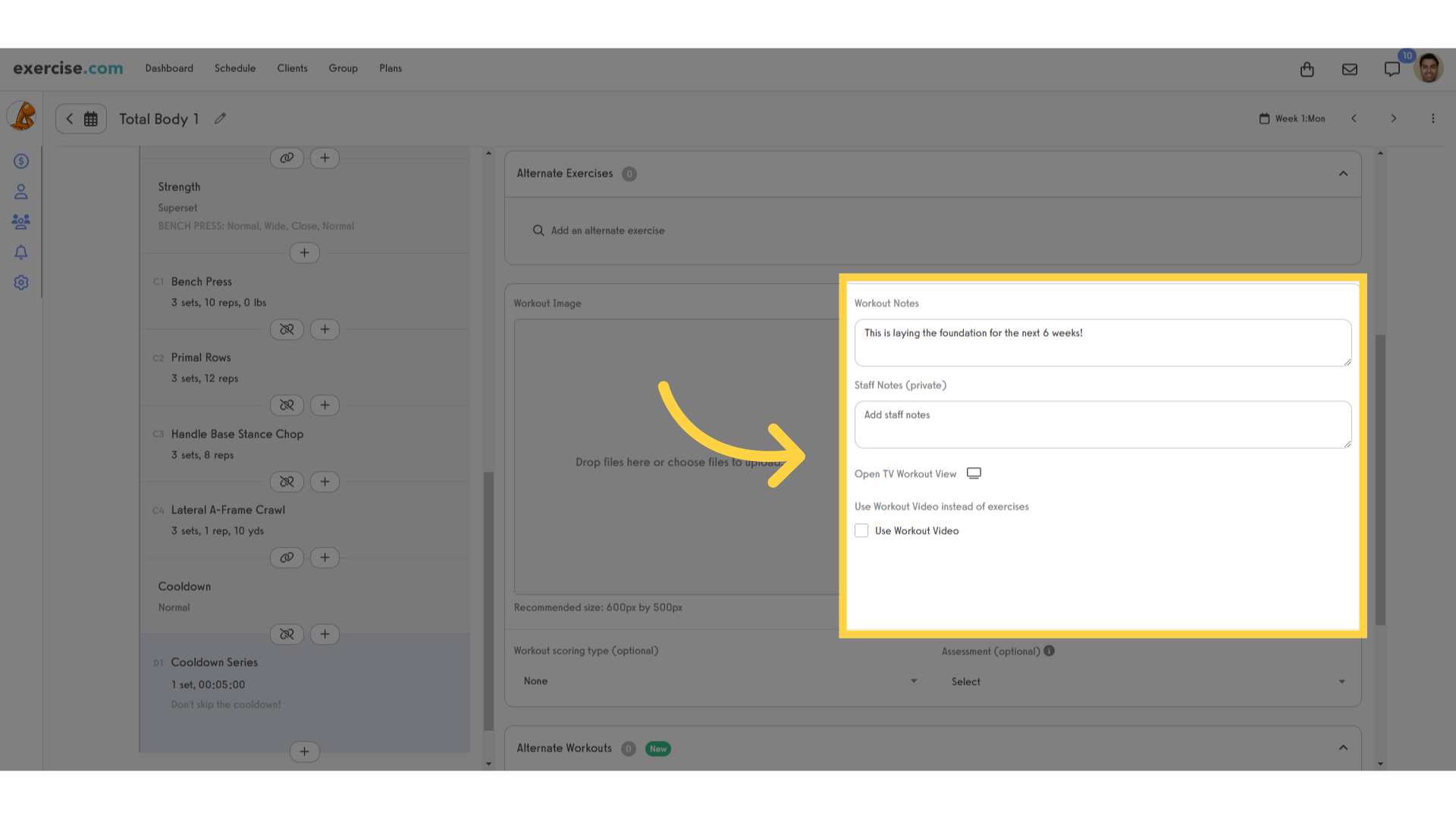Click the settings gear icon in sidebar
The width and height of the screenshot is (1456, 819).
click(21, 283)
